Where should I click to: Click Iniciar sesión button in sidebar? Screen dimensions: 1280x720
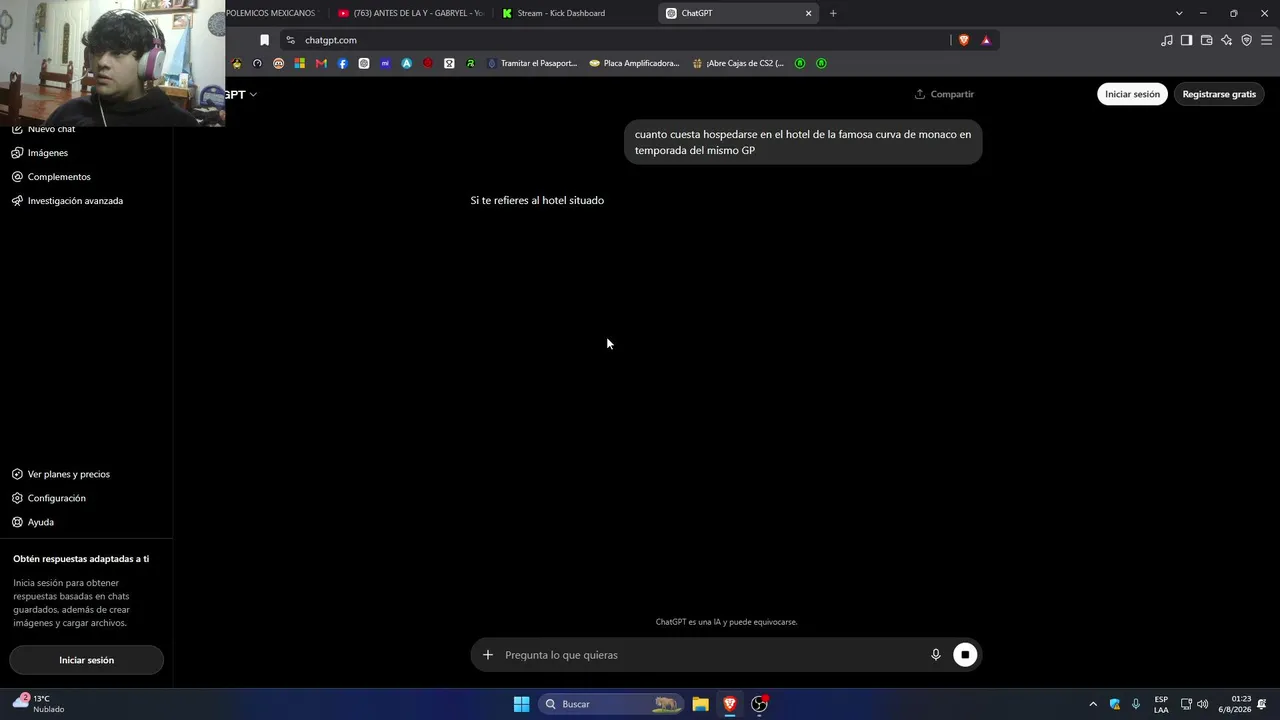[86, 660]
